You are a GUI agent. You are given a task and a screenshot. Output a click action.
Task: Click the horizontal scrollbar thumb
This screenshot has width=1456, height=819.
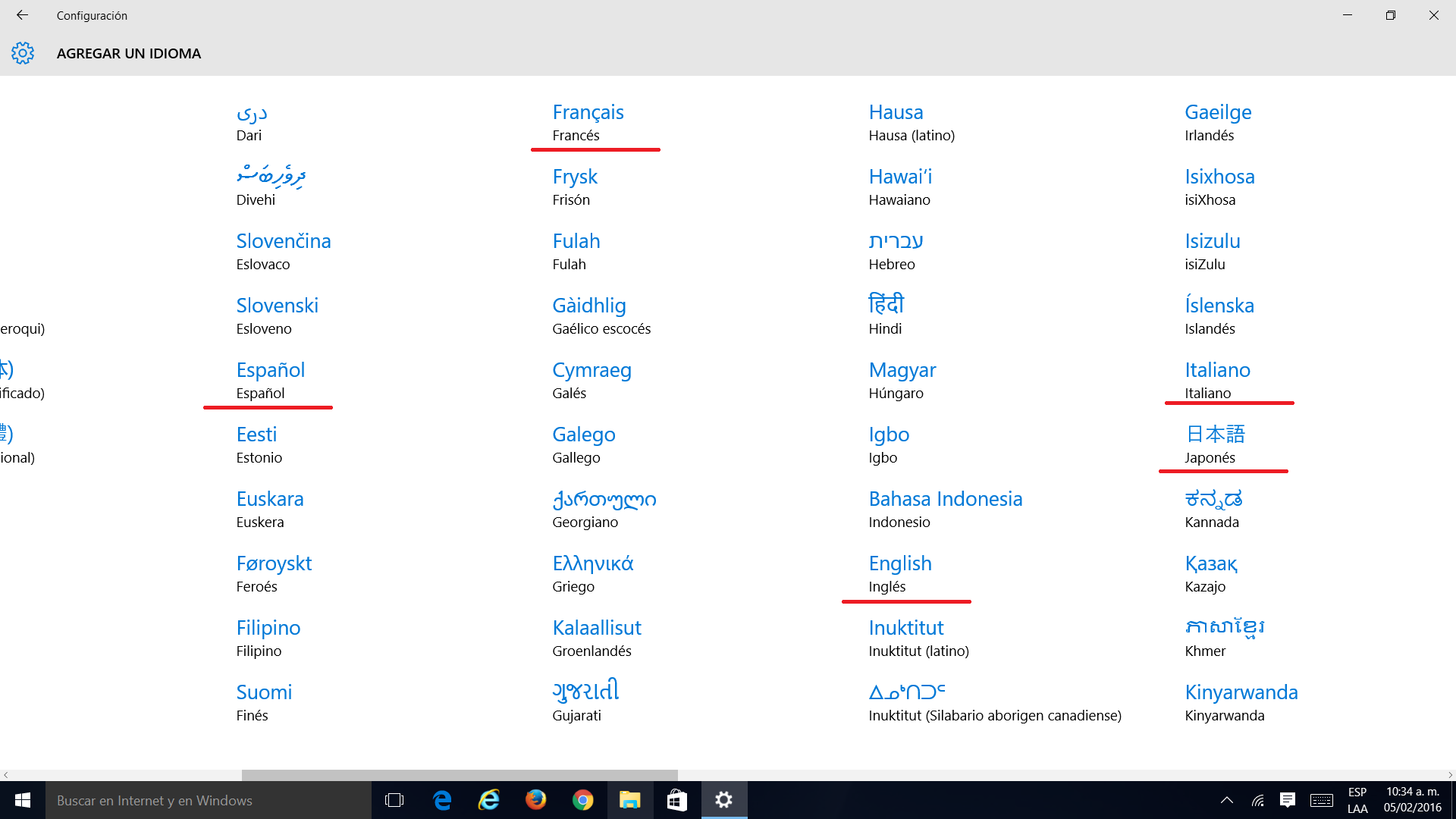click(x=459, y=775)
